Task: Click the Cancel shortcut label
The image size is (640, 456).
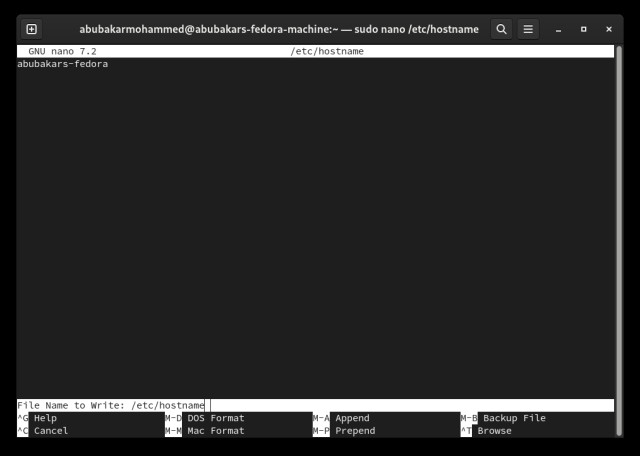Action: 51,431
